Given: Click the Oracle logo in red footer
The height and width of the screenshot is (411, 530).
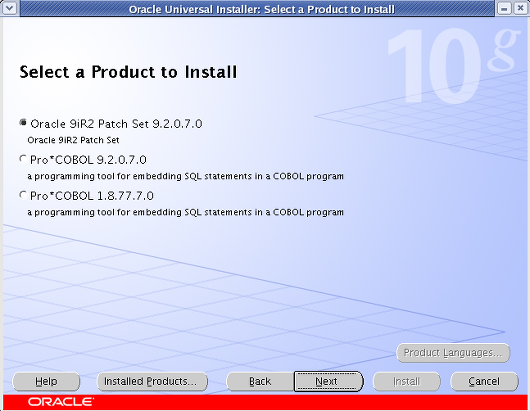Looking at the screenshot, I should [61, 402].
